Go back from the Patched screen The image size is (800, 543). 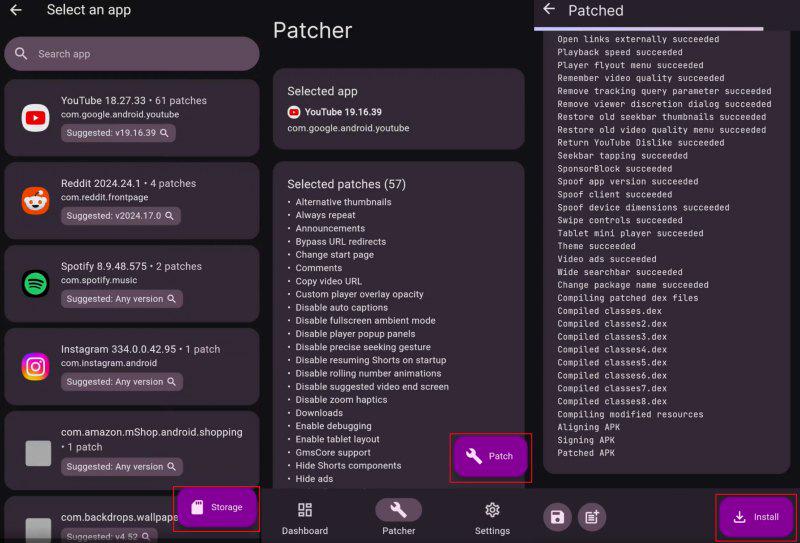click(x=549, y=10)
